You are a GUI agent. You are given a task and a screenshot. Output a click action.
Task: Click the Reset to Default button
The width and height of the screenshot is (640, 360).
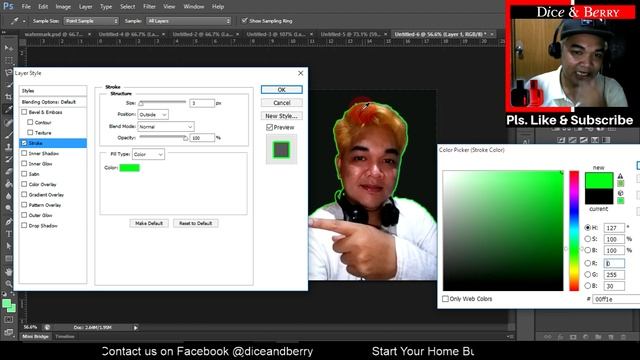click(x=196, y=223)
